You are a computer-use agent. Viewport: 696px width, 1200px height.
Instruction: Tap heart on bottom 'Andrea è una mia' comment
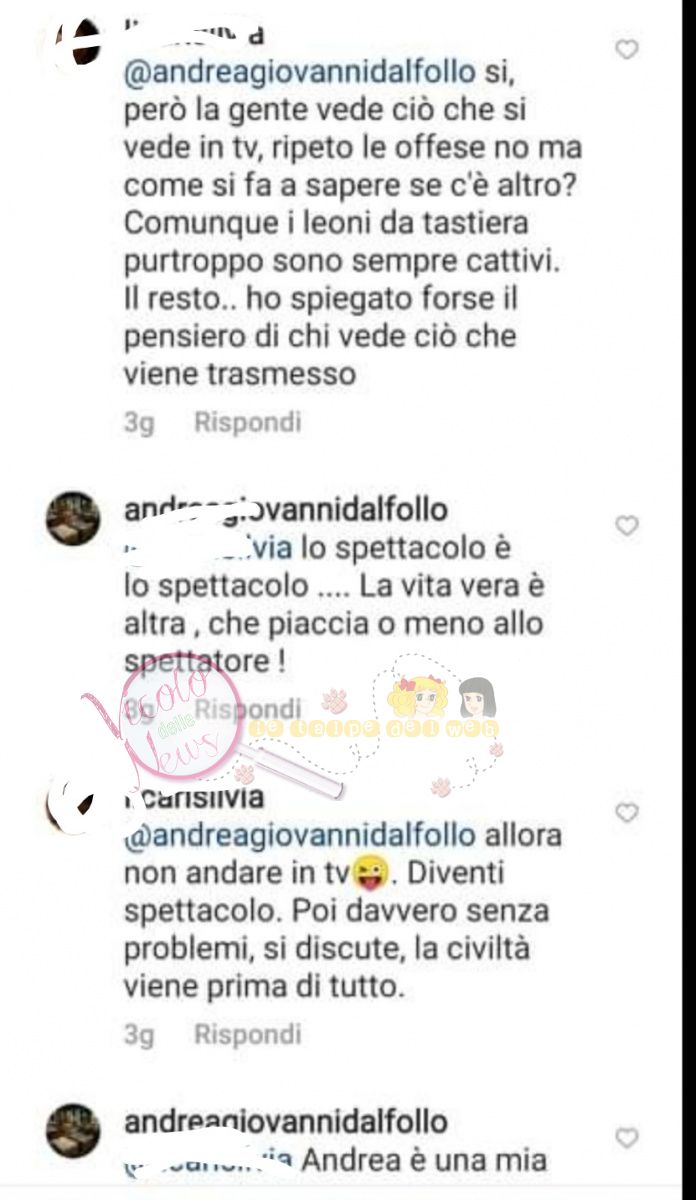pos(626,1138)
